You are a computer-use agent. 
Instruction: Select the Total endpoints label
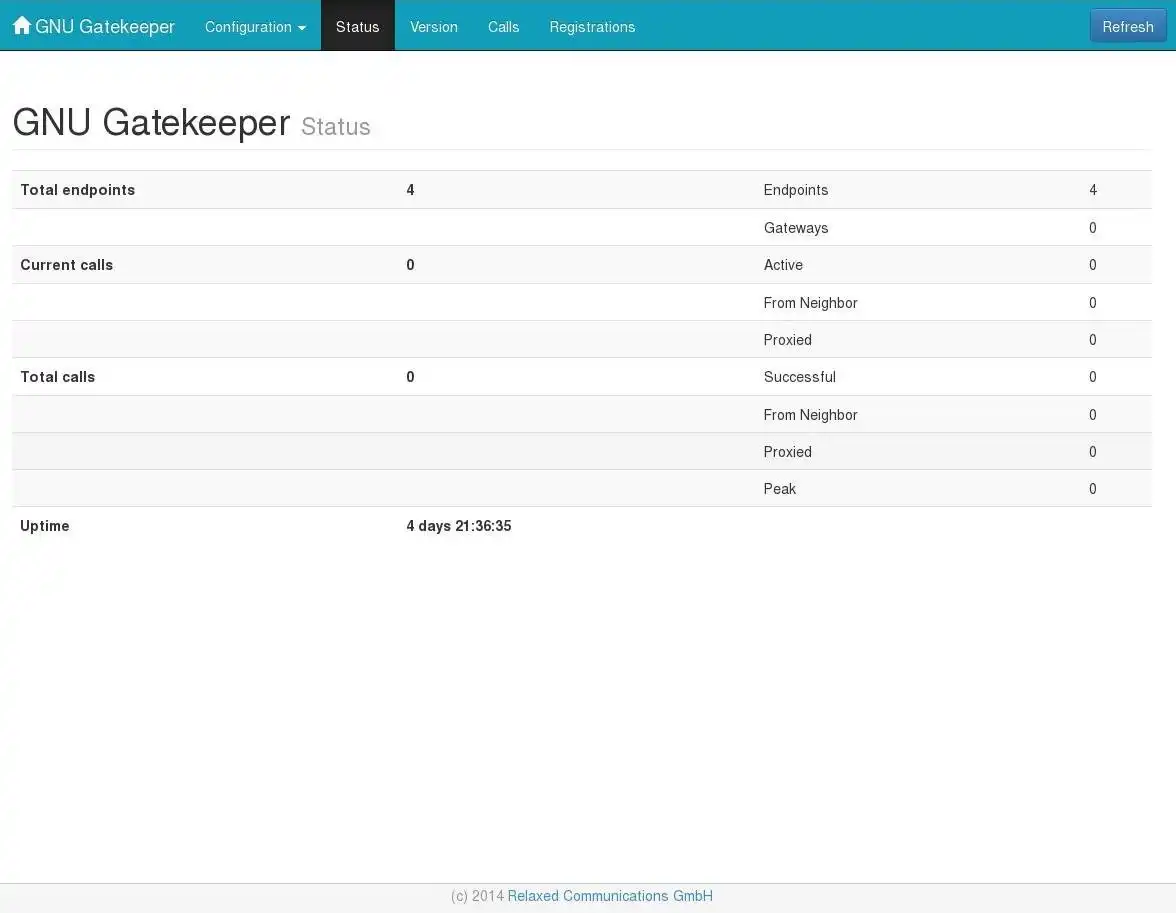pyautogui.click(x=77, y=190)
